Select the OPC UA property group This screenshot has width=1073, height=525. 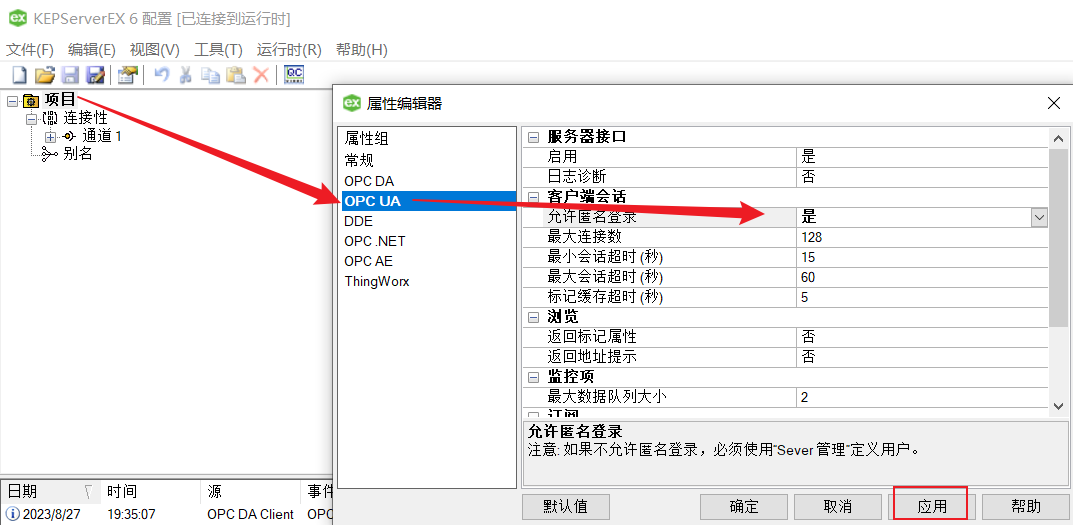click(x=427, y=201)
